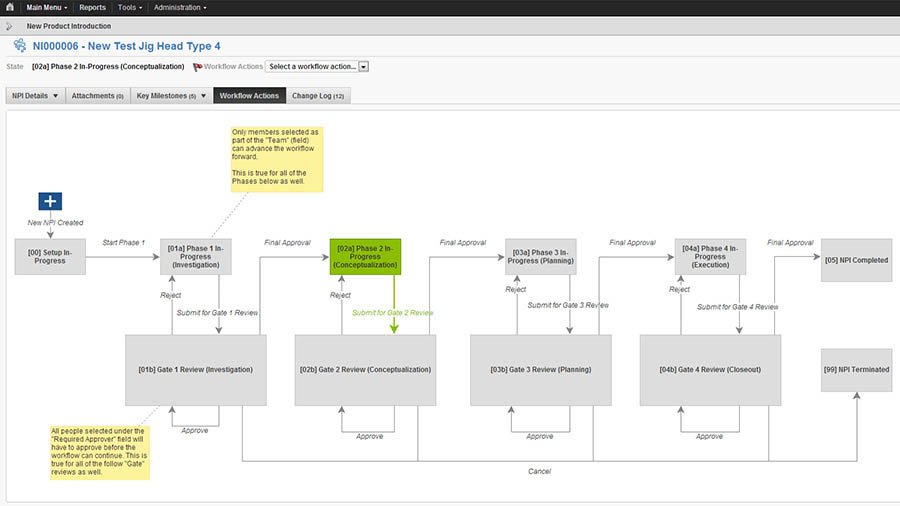Click the Submit for Gate 3 Review label

pyautogui.click(x=568, y=305)
